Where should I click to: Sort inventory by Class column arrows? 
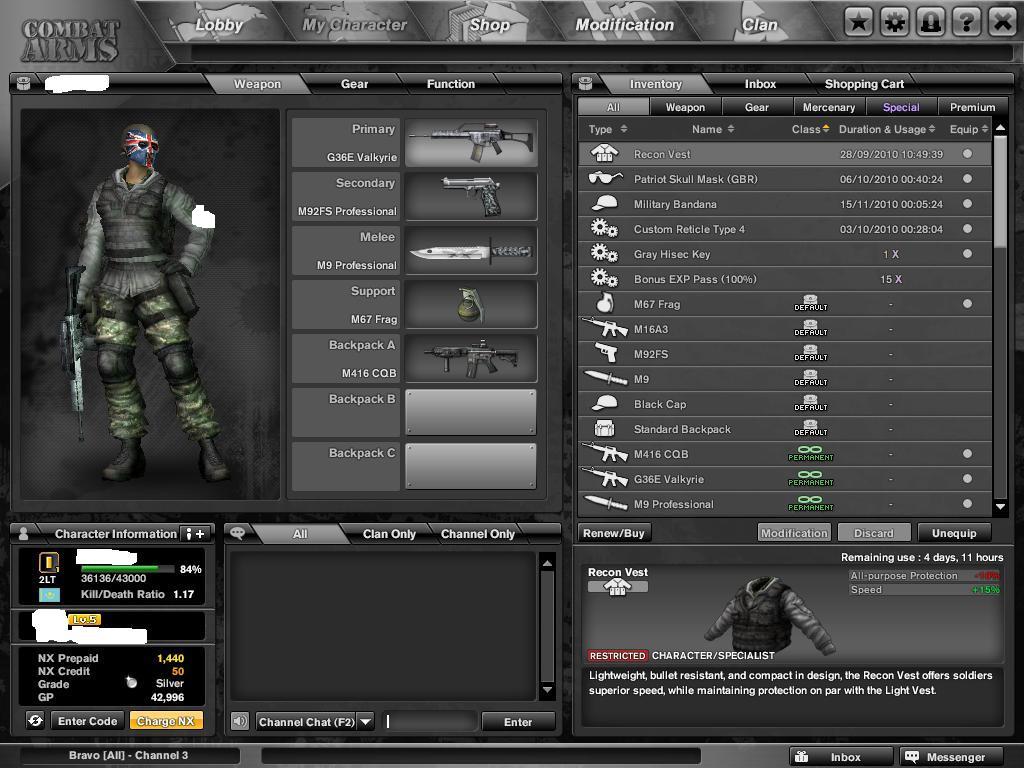pos(825,129)
